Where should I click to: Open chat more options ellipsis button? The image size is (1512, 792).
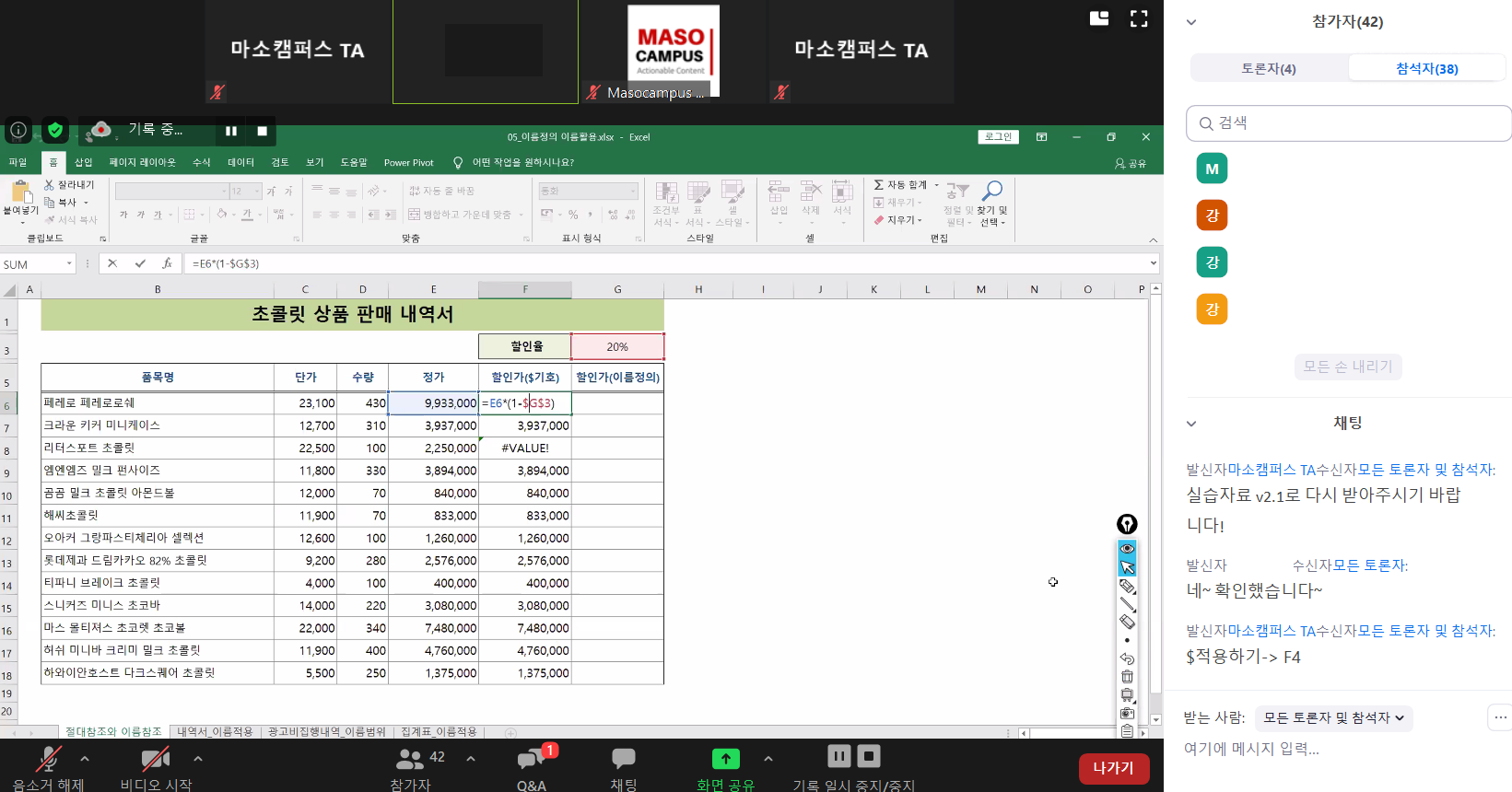click(1500, 717)
